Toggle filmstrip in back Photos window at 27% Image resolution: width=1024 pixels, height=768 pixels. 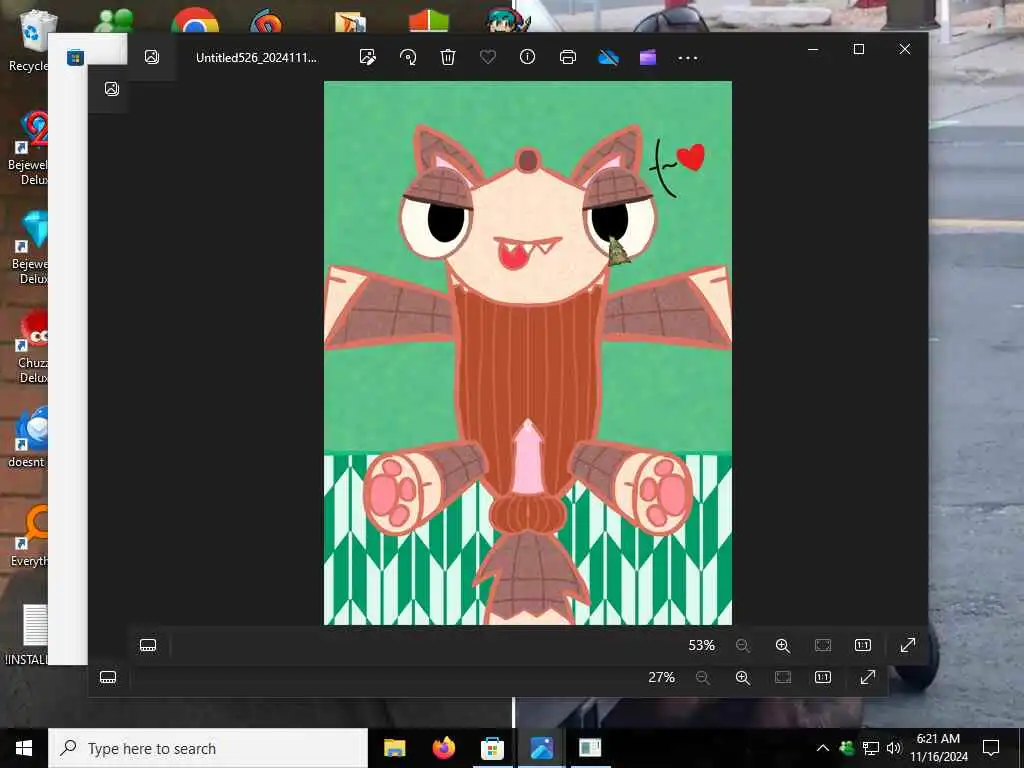[x=108, y=677]
